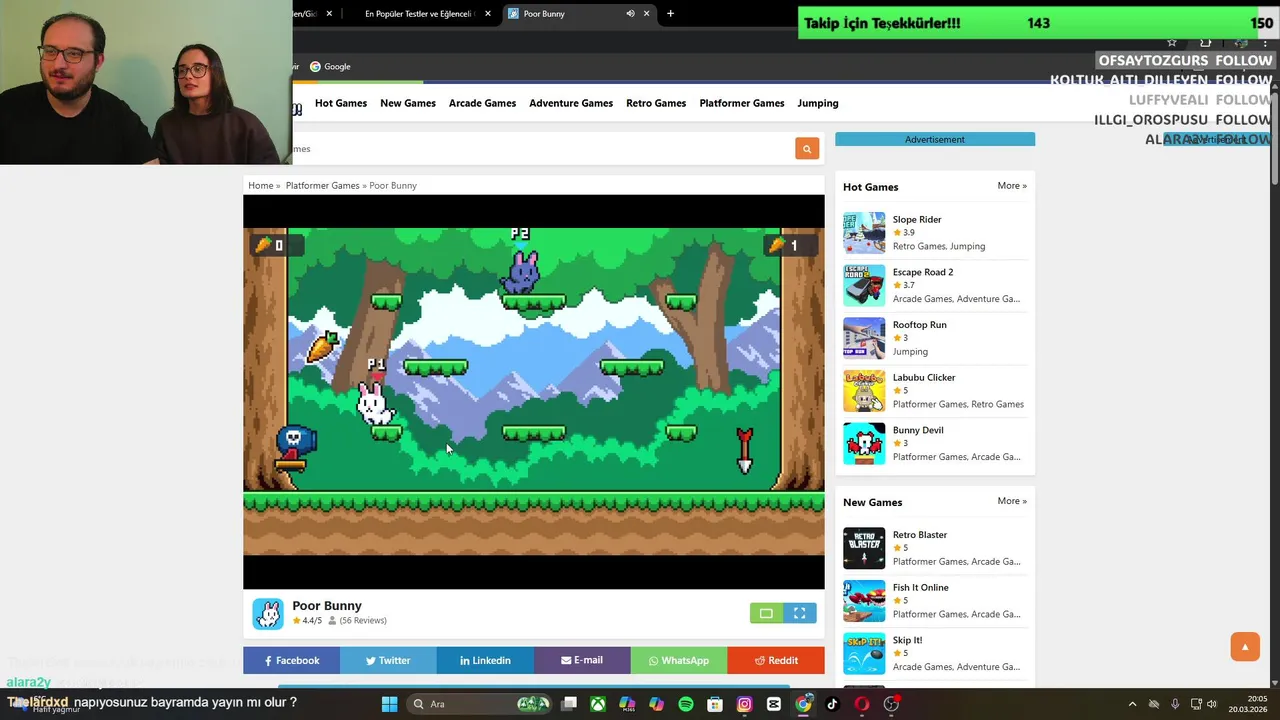
Task: Share on Twitter
Action: [388, 660]
